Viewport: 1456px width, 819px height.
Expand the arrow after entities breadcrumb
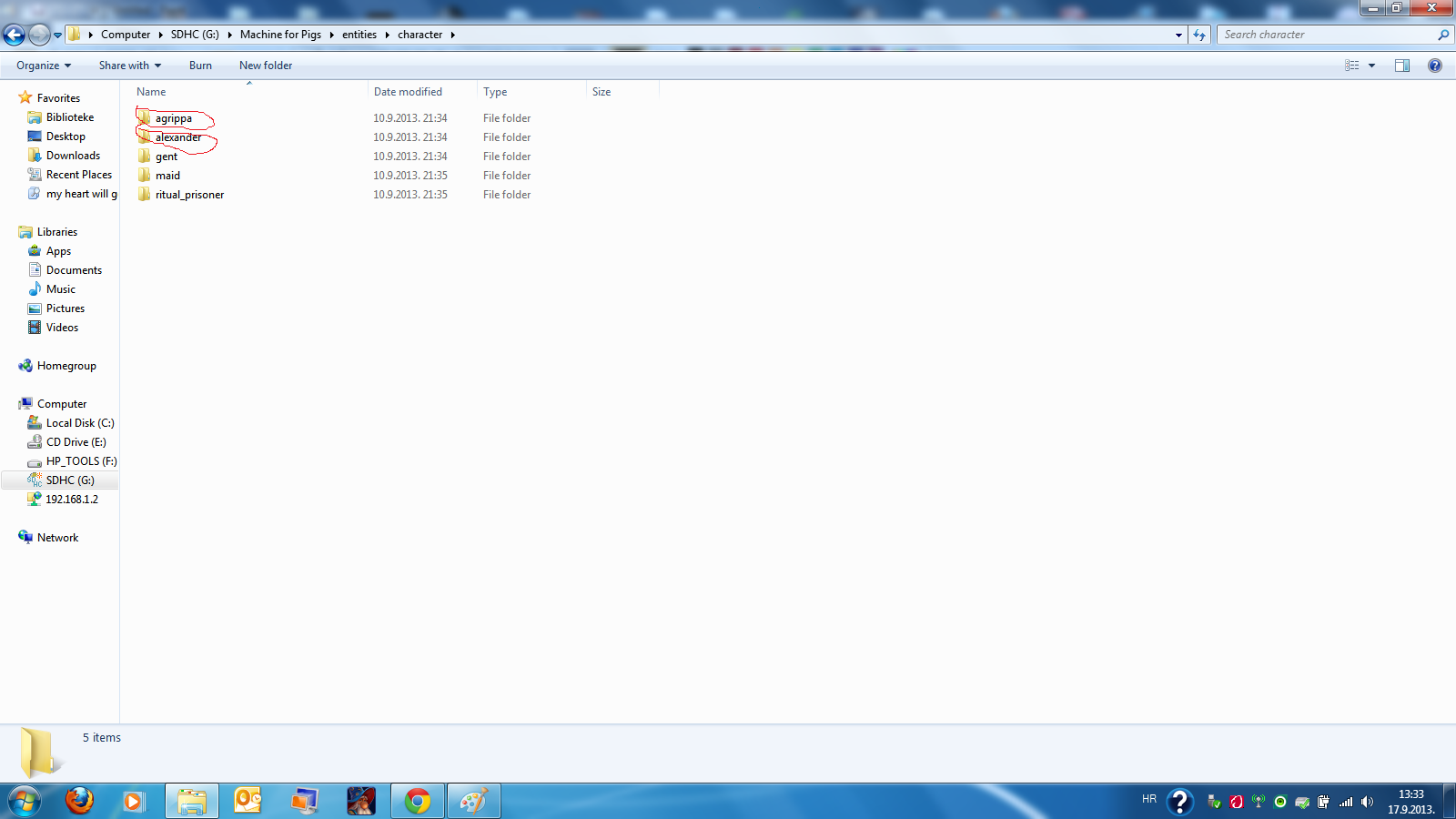[387, 35]
